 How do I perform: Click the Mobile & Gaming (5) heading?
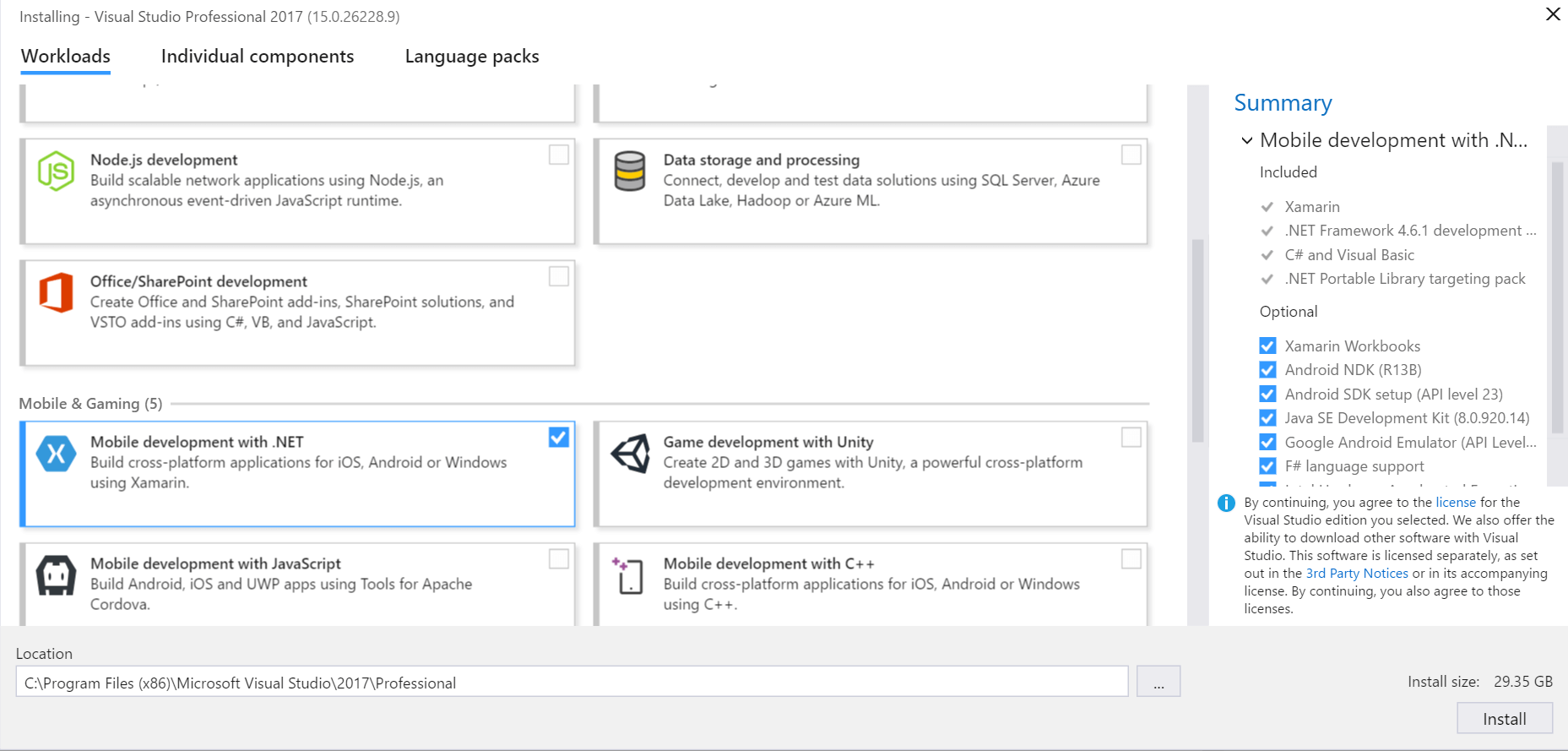[x=90, y=403]
